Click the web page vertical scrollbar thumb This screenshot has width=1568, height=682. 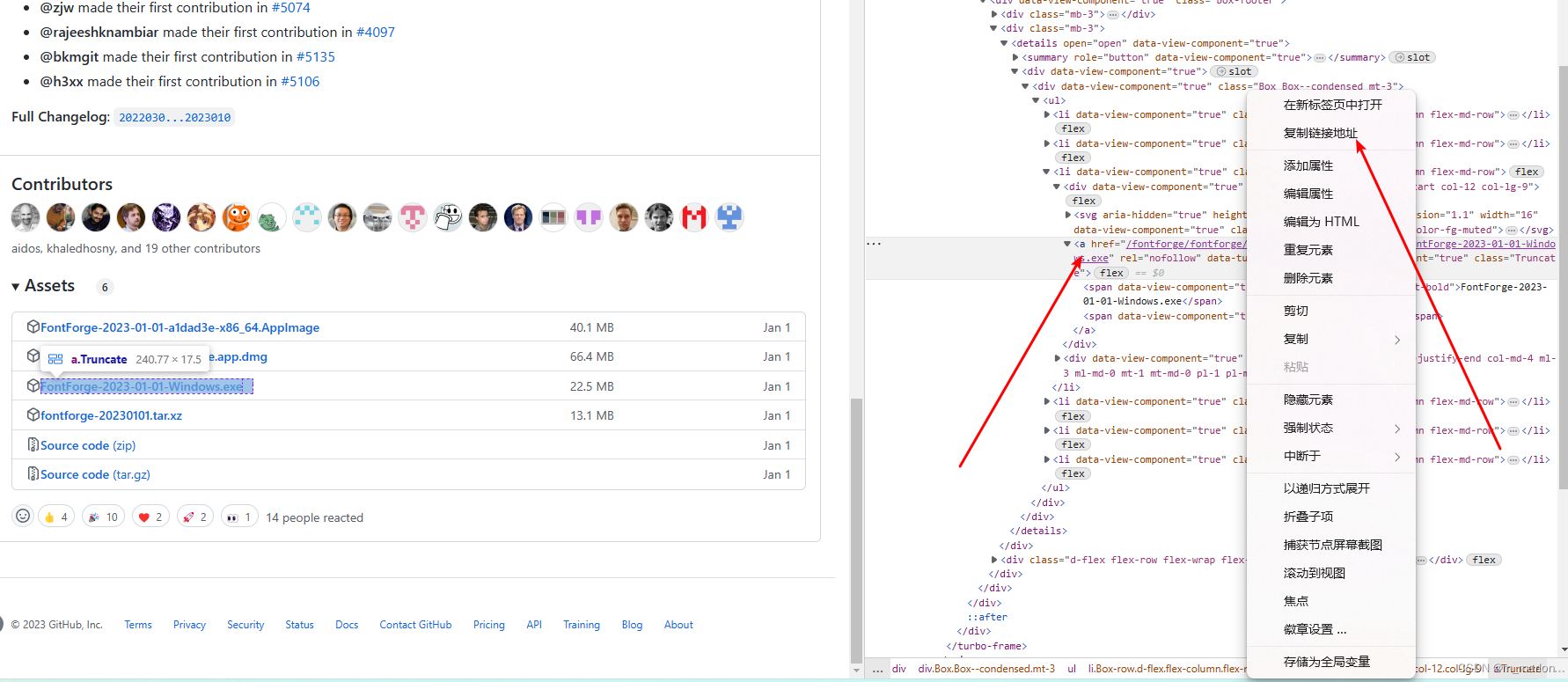coord(856,530)
